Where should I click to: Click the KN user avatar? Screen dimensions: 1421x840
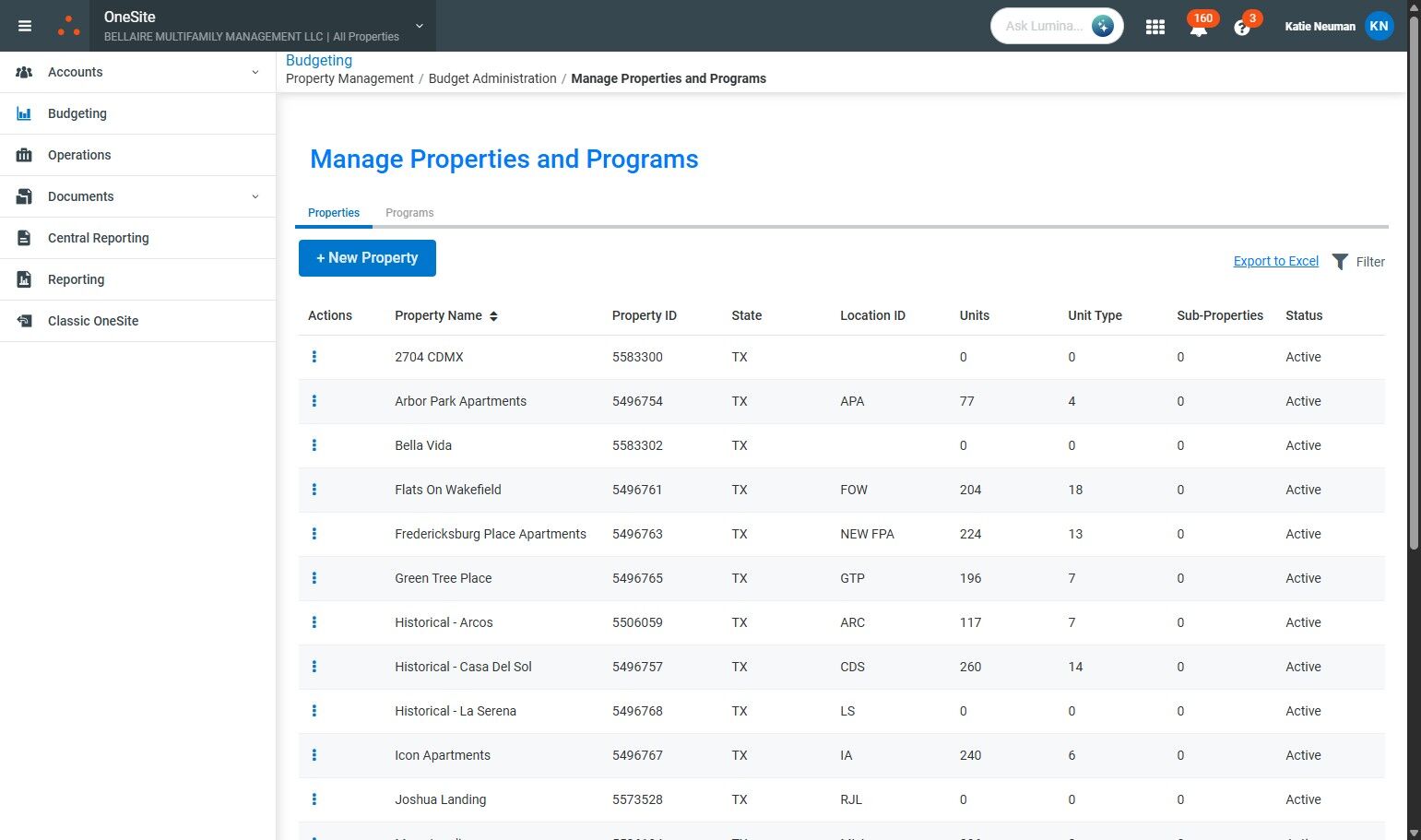tap(1379, 26)
